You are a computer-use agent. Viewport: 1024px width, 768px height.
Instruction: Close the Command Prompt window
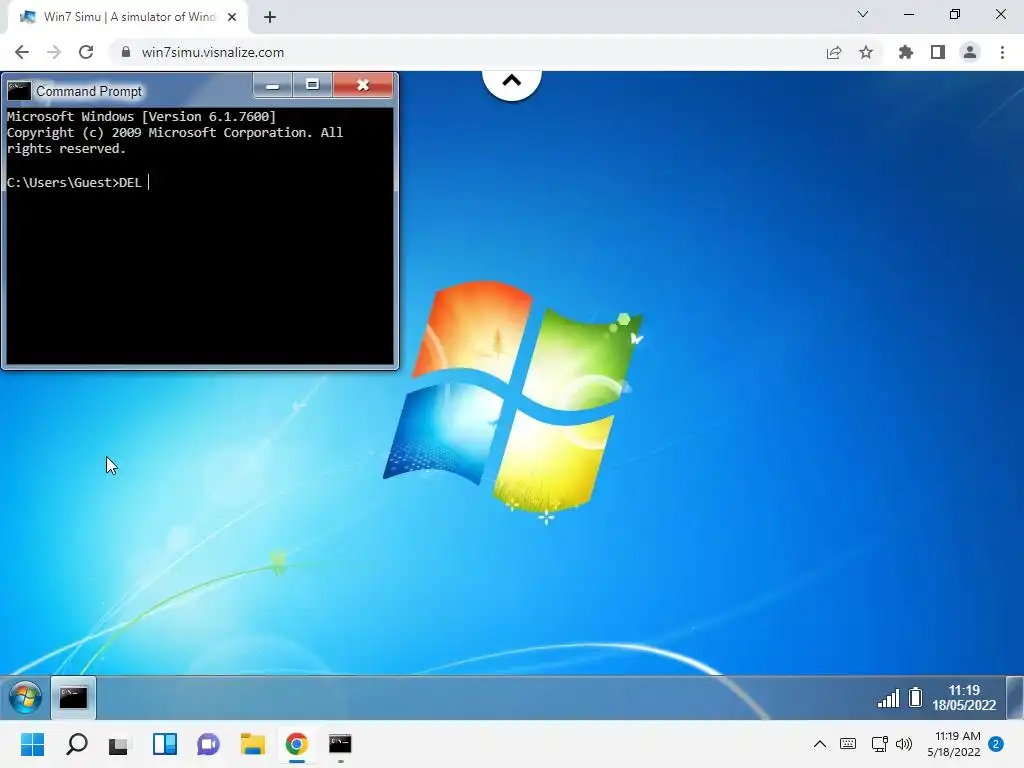click(x=363, y=86)
